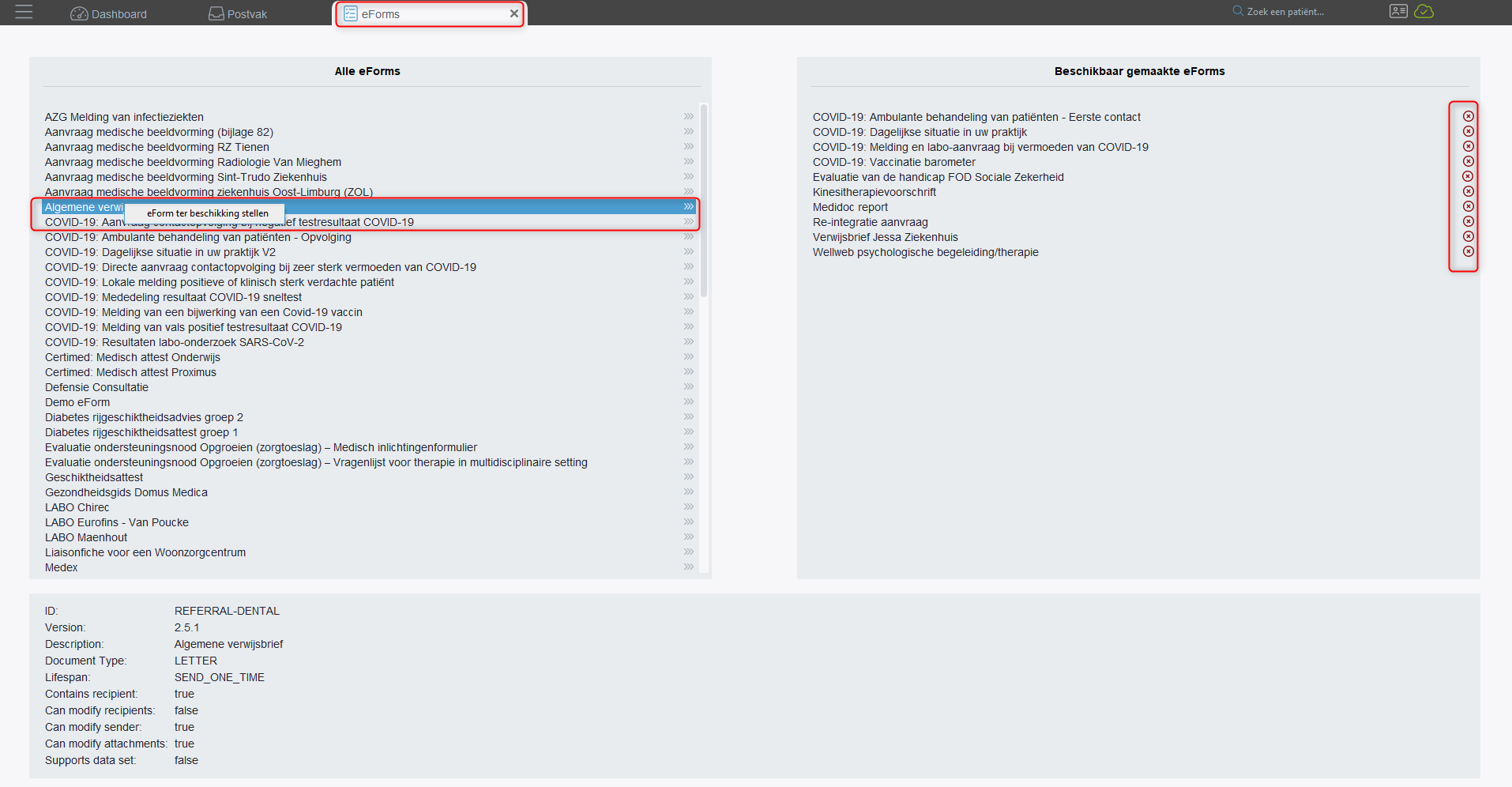The height and width of the screenshot is (787, 1512).
Task: Add Ambulante behandeling Opvolging arrows icon
Action: pyautogui.click(x=689, y=236)
